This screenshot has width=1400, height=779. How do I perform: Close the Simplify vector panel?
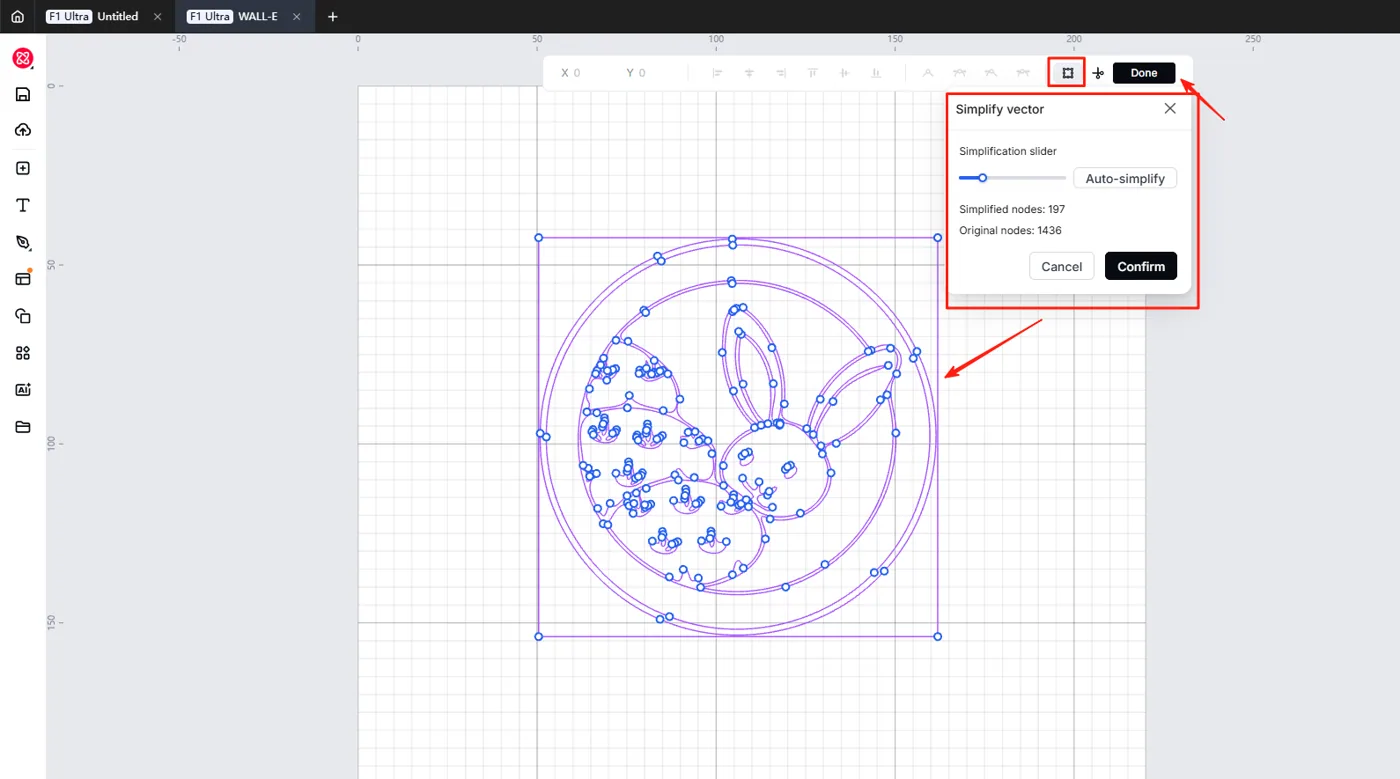(x=1170, y=108)
